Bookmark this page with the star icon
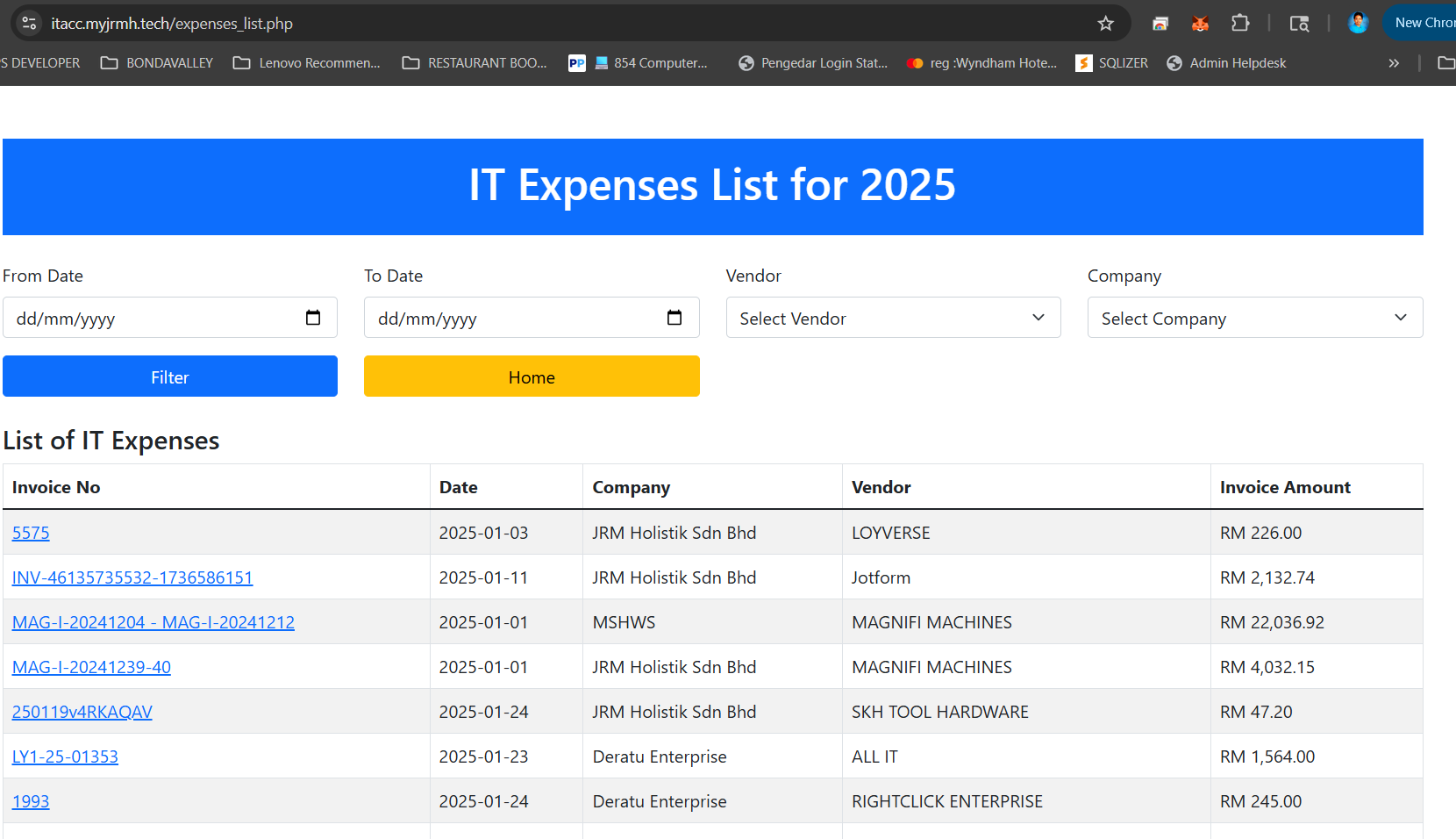This screenshot has width=1456, height=839. (1105, 24)
